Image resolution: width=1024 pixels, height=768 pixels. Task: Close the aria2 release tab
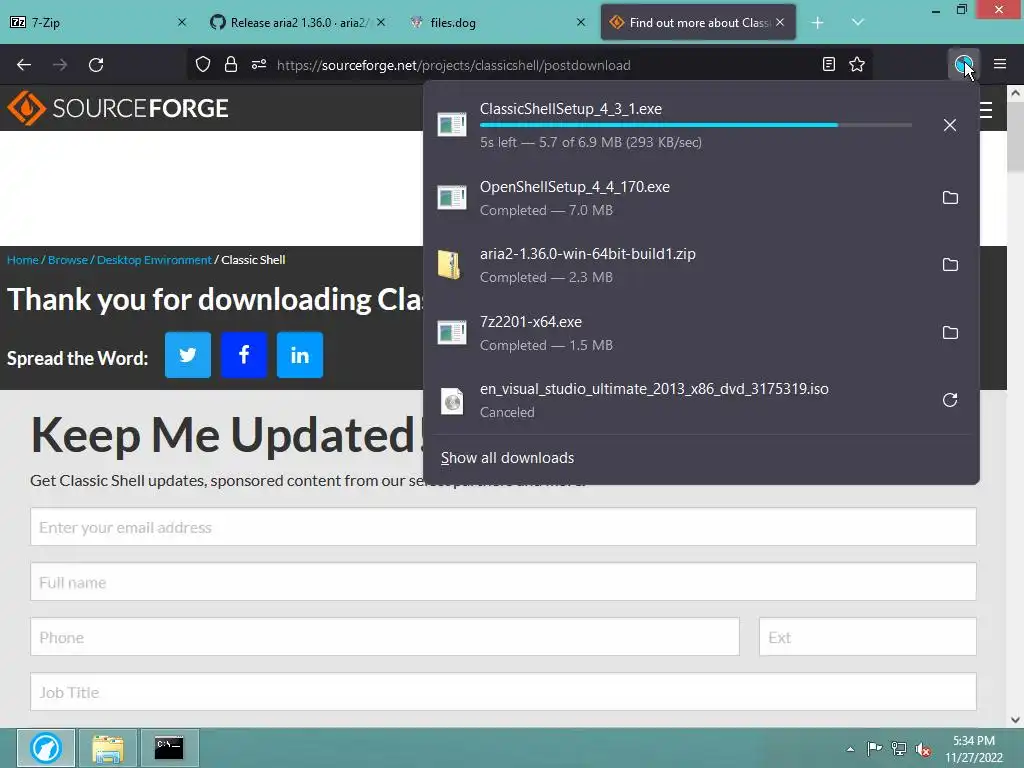tap(381, 22)
